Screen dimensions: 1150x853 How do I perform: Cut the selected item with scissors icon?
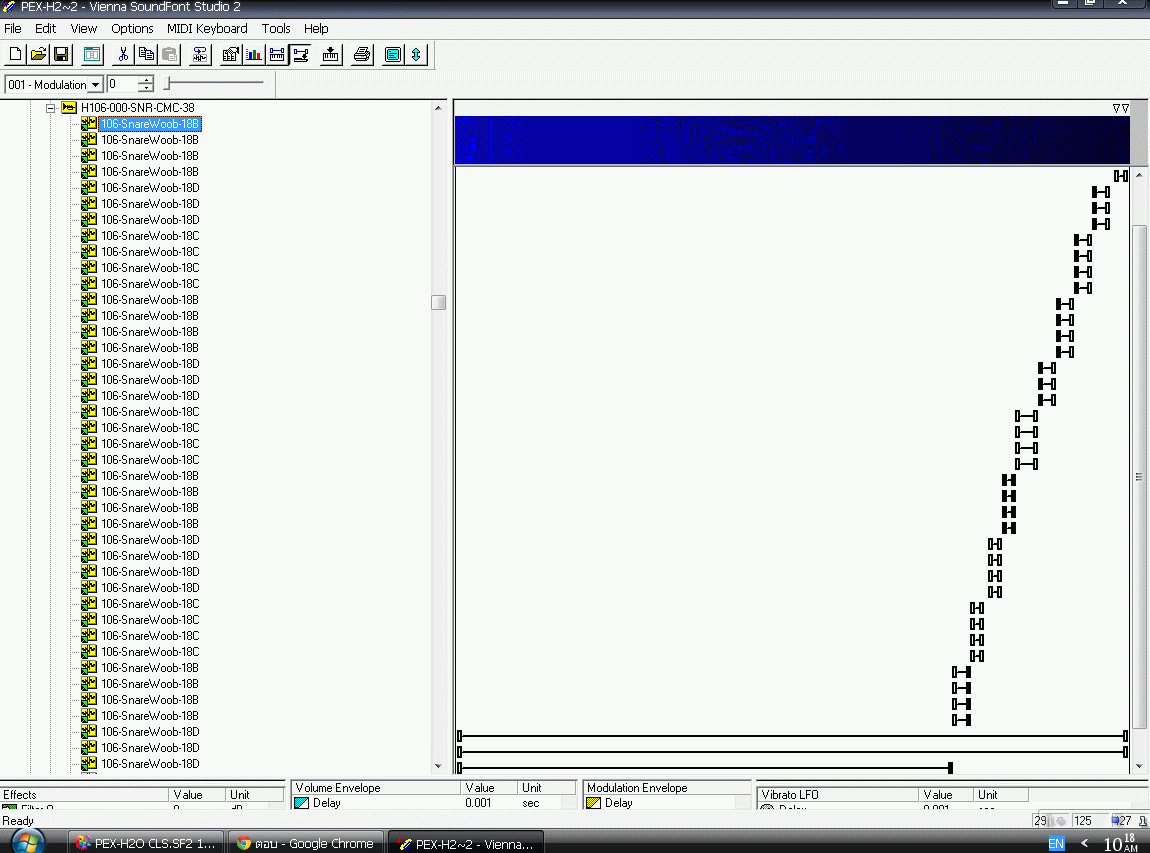tap(123, 54)
